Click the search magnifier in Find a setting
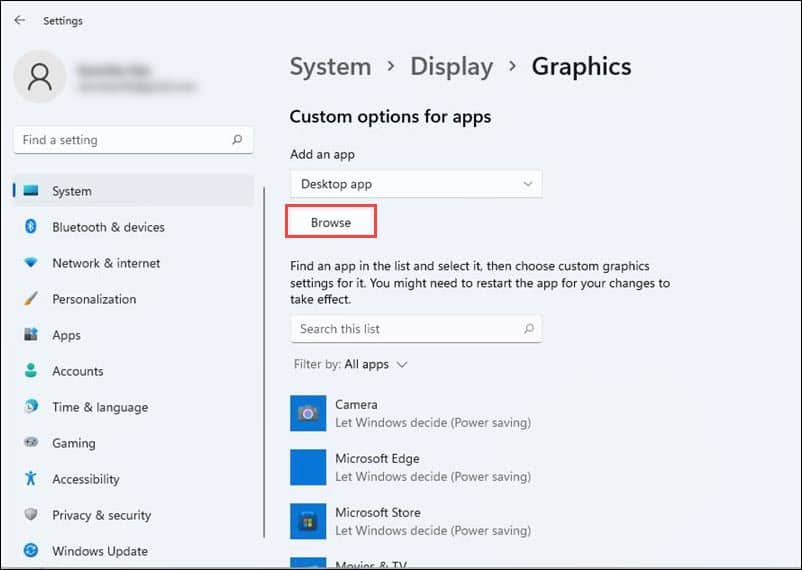The image size is (802, 570). pyautogui.click(x=237, y=140)
